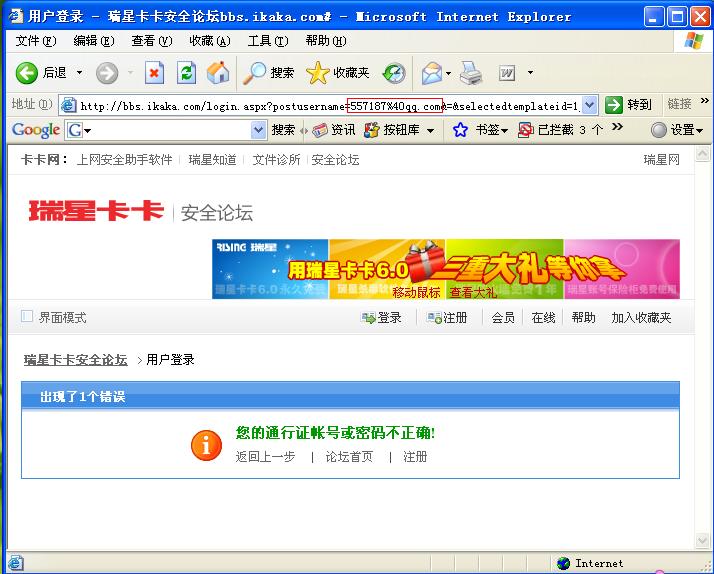The width and height of the screenshot is (714, 574).
Task: Stop page loading with the red X icon
Action: click(154, 73)
